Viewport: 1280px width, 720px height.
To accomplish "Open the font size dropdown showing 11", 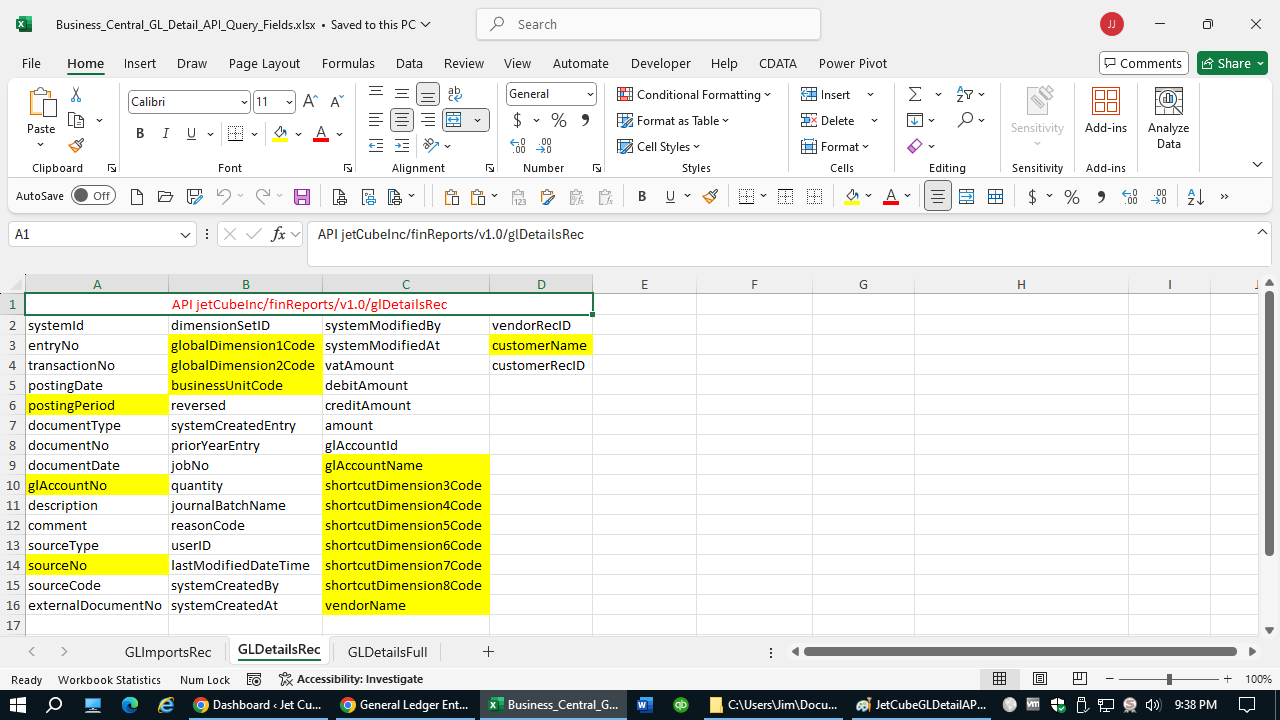I will tap(289, 102).
